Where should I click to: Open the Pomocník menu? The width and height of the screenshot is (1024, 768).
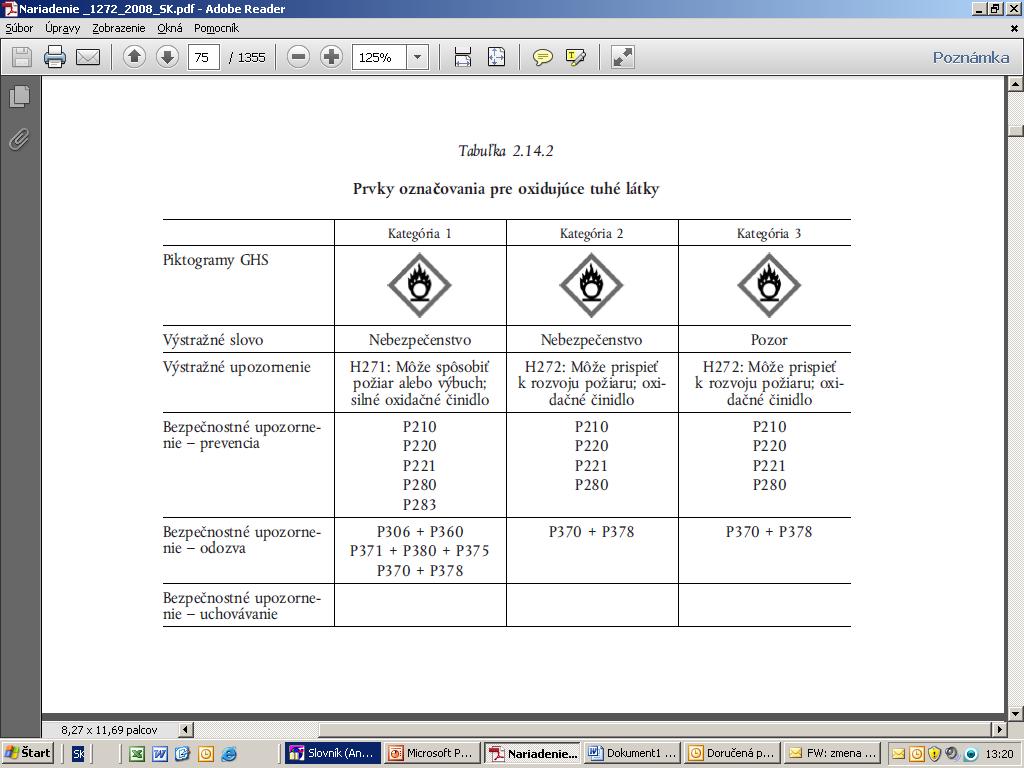click(x=216, y=28)
